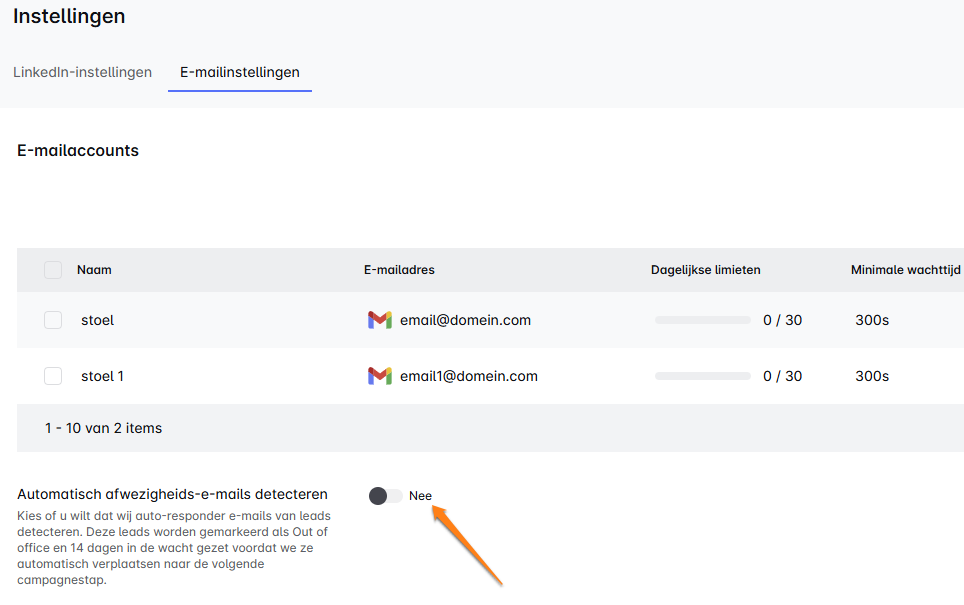Open the email@domein.com address

point(465,320)
